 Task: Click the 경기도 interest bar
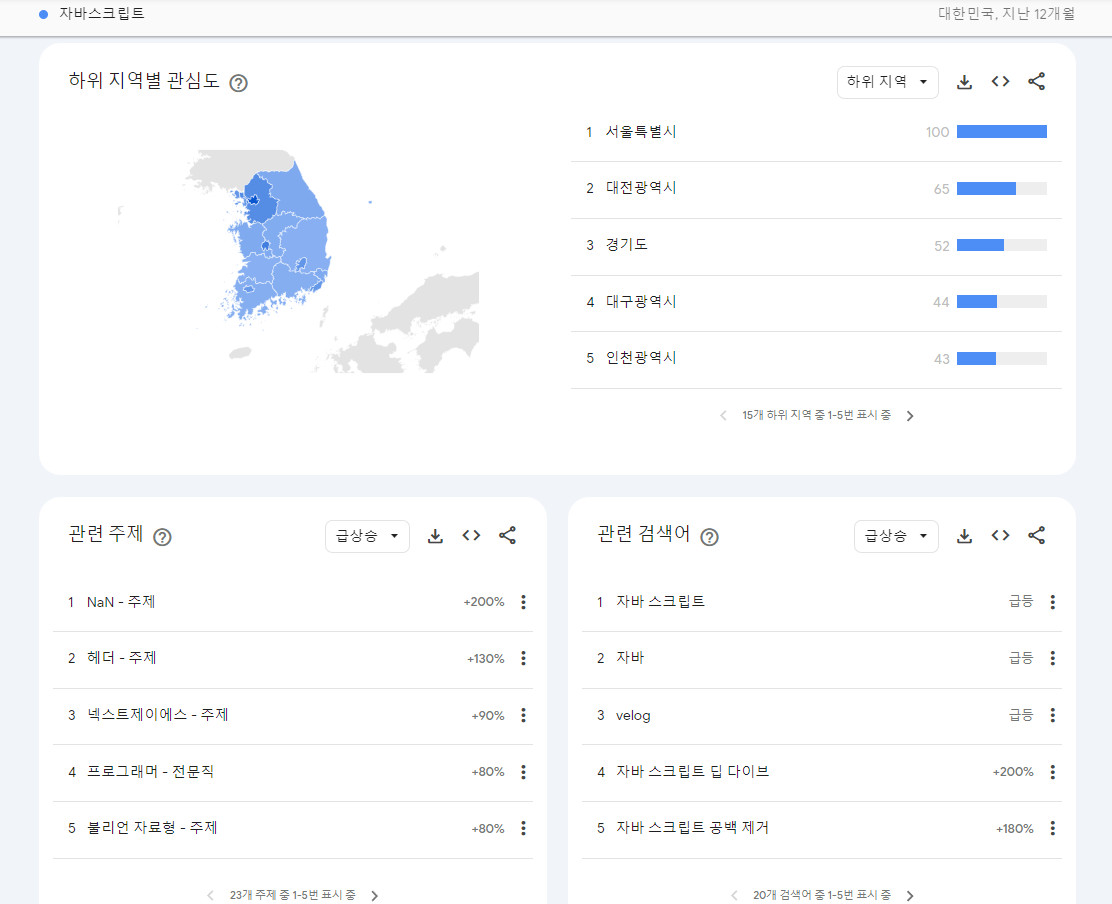[x=1001, y=245]
